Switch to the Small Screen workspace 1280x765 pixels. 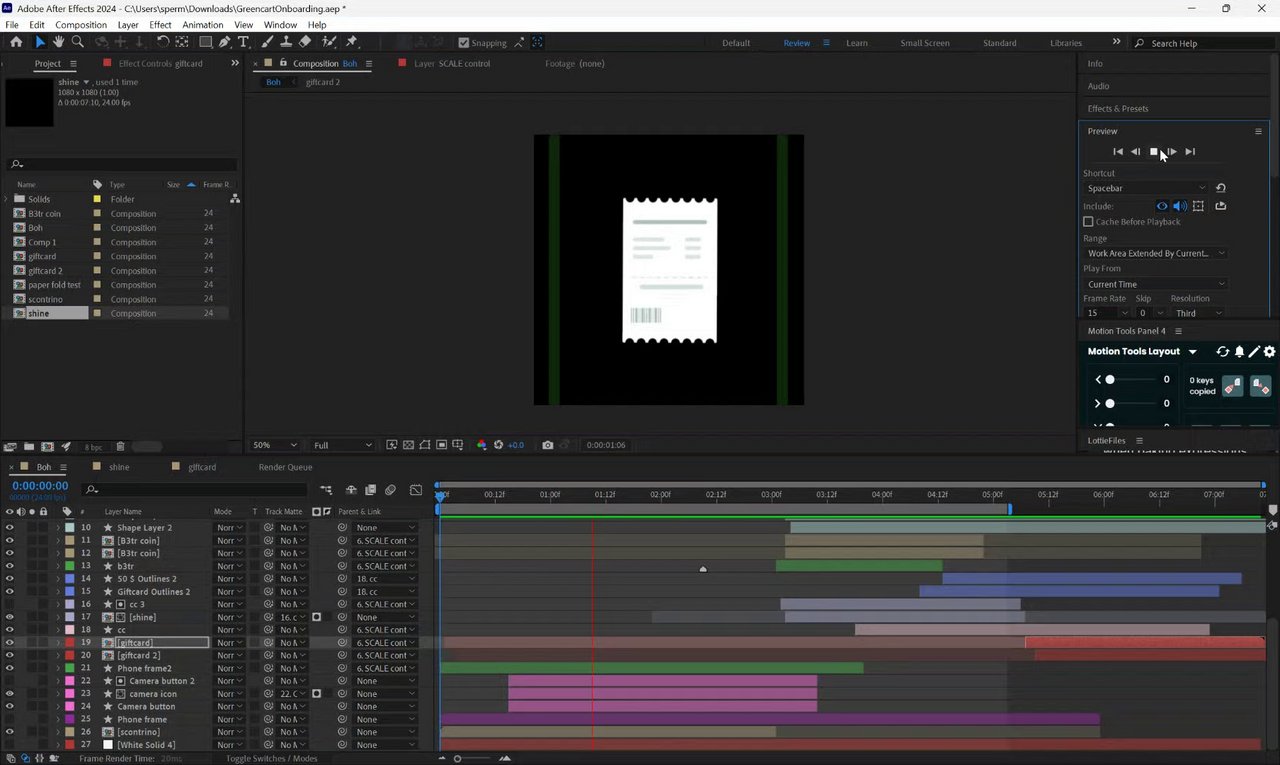[925, 43]
